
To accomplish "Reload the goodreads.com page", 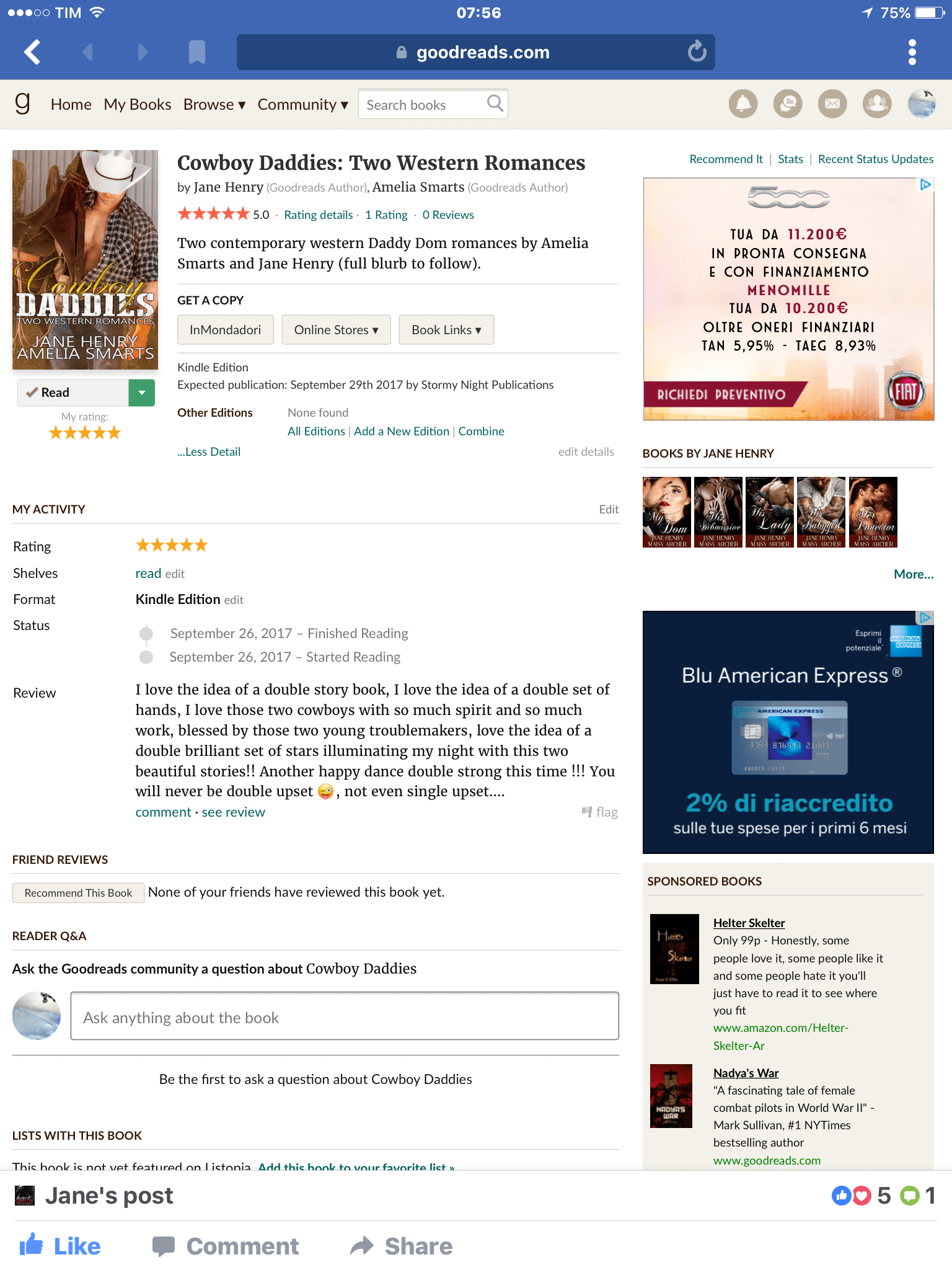I will coord(697,52).
